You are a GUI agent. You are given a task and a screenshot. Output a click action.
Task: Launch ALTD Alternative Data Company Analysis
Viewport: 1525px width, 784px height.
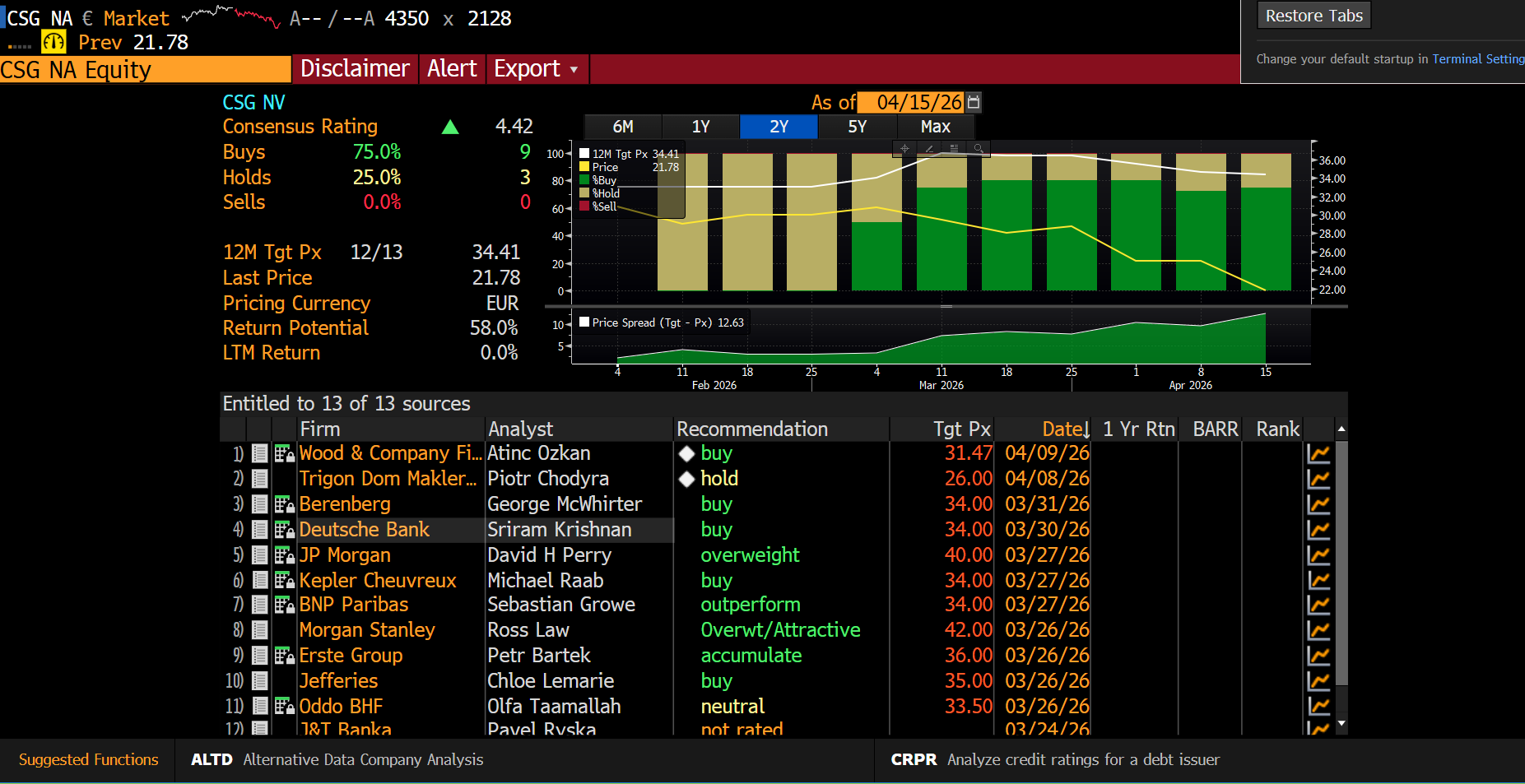click(x=337, y=760)
